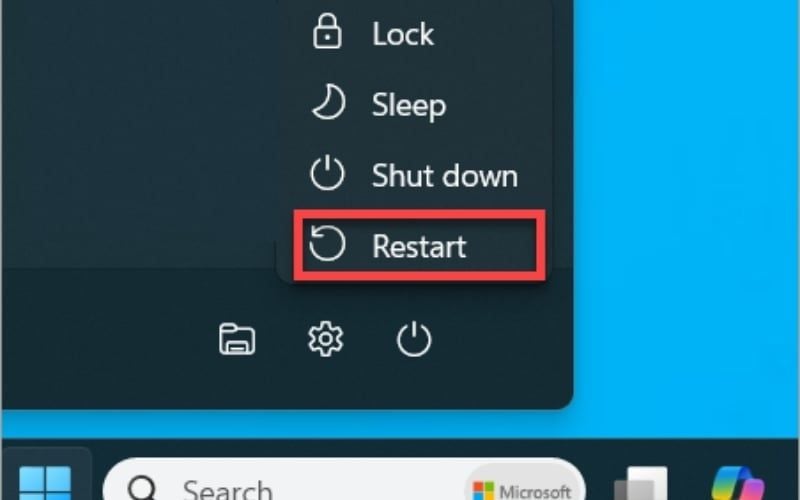Select the Restart label in power menu
Image resolution: width=800 pixels, height=500 pixels.
click(419, 246)
